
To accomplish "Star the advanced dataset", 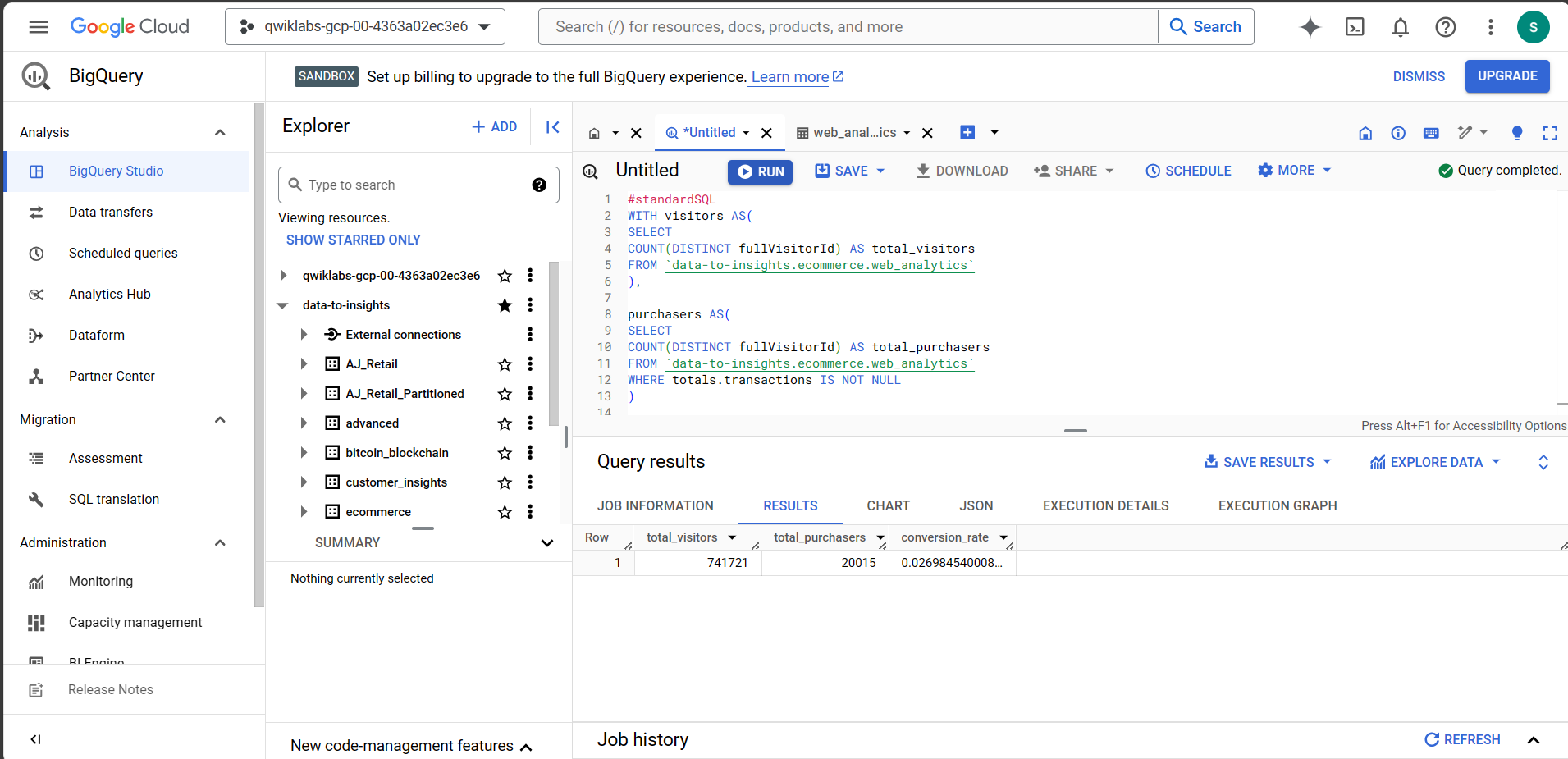I will [x=505, y=423].
